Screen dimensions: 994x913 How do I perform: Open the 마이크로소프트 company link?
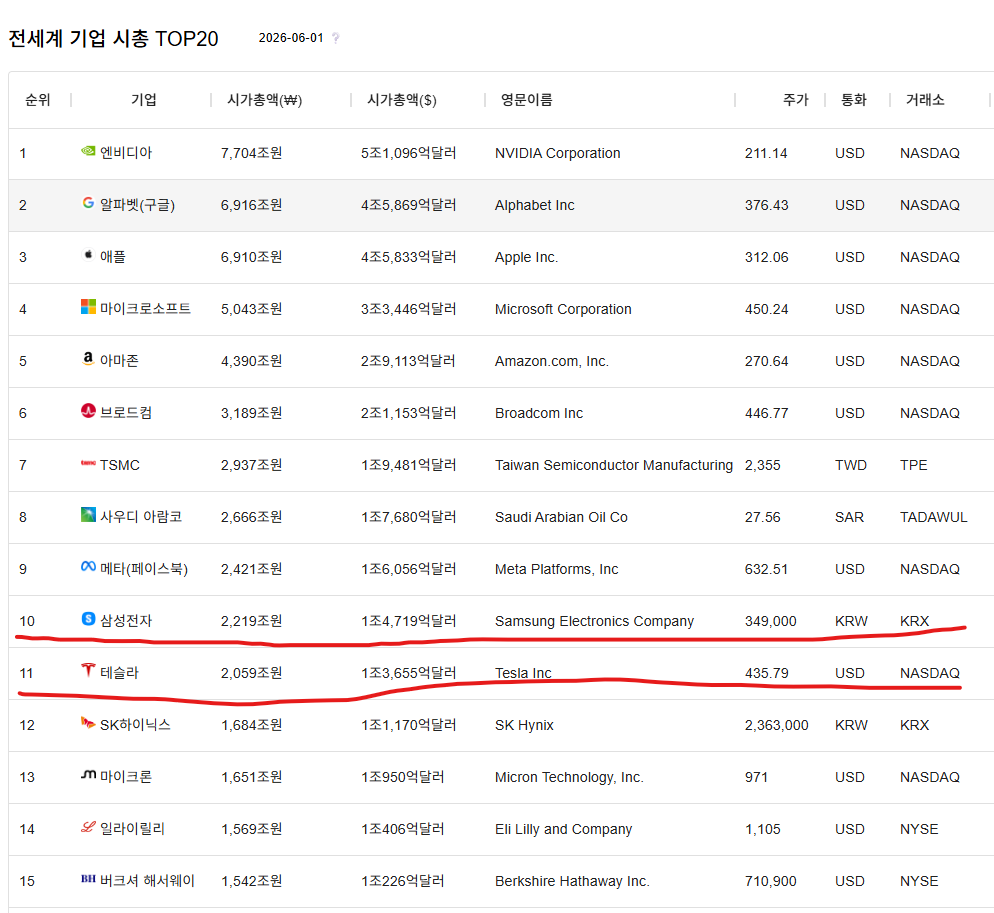coord(145,308)
